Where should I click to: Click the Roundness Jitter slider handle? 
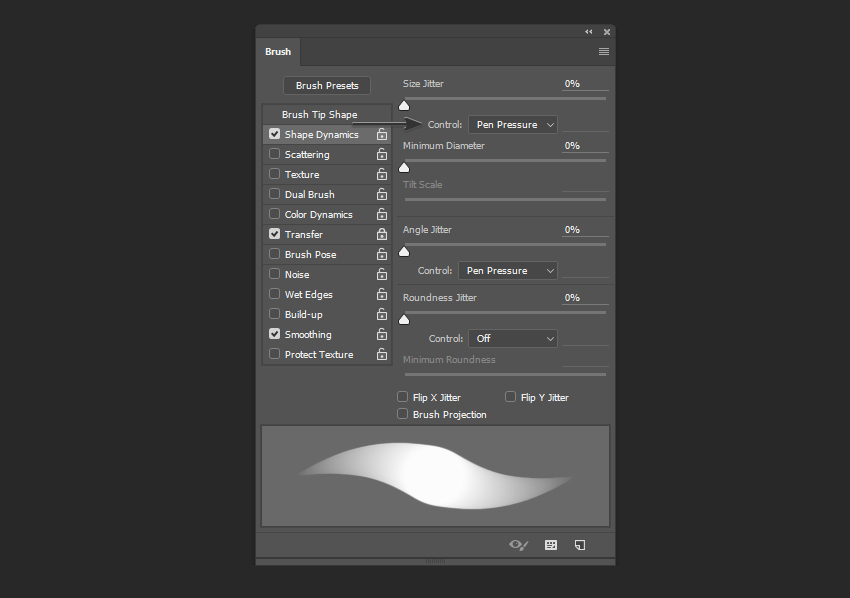click(404, 320)
